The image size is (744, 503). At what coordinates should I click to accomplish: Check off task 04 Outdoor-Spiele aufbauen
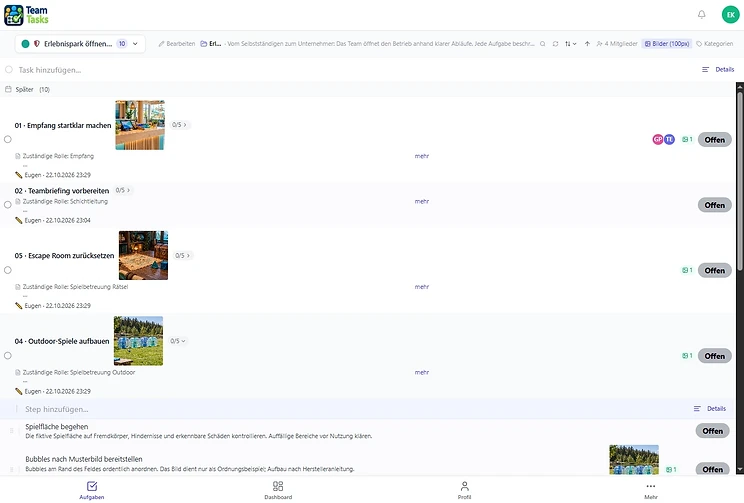(x=8, y=355)
